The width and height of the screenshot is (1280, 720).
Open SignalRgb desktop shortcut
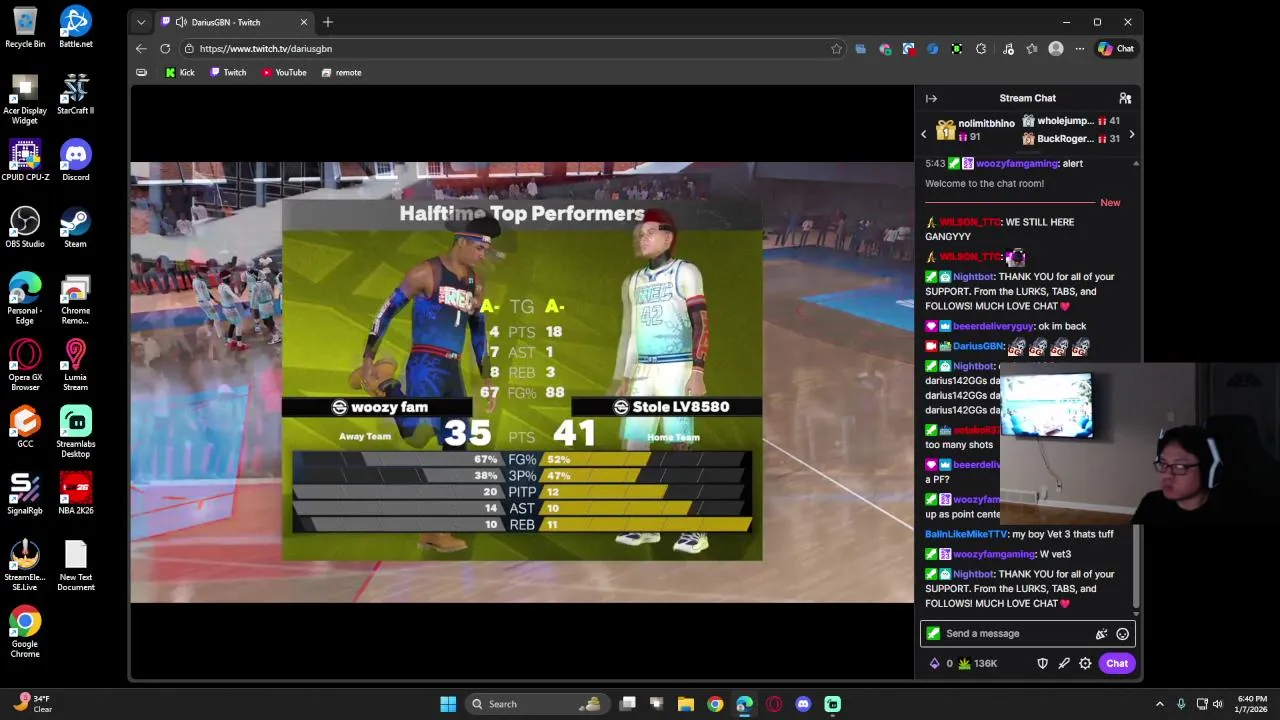(x=25, y=493)
